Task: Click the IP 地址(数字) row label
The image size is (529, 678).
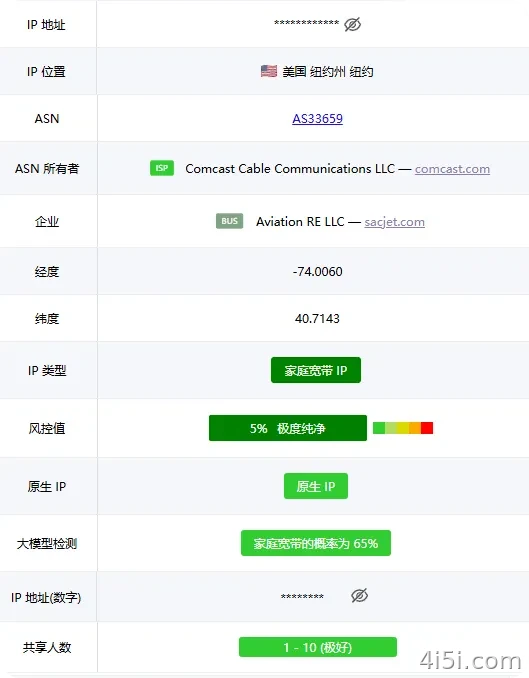Action: 46,598
